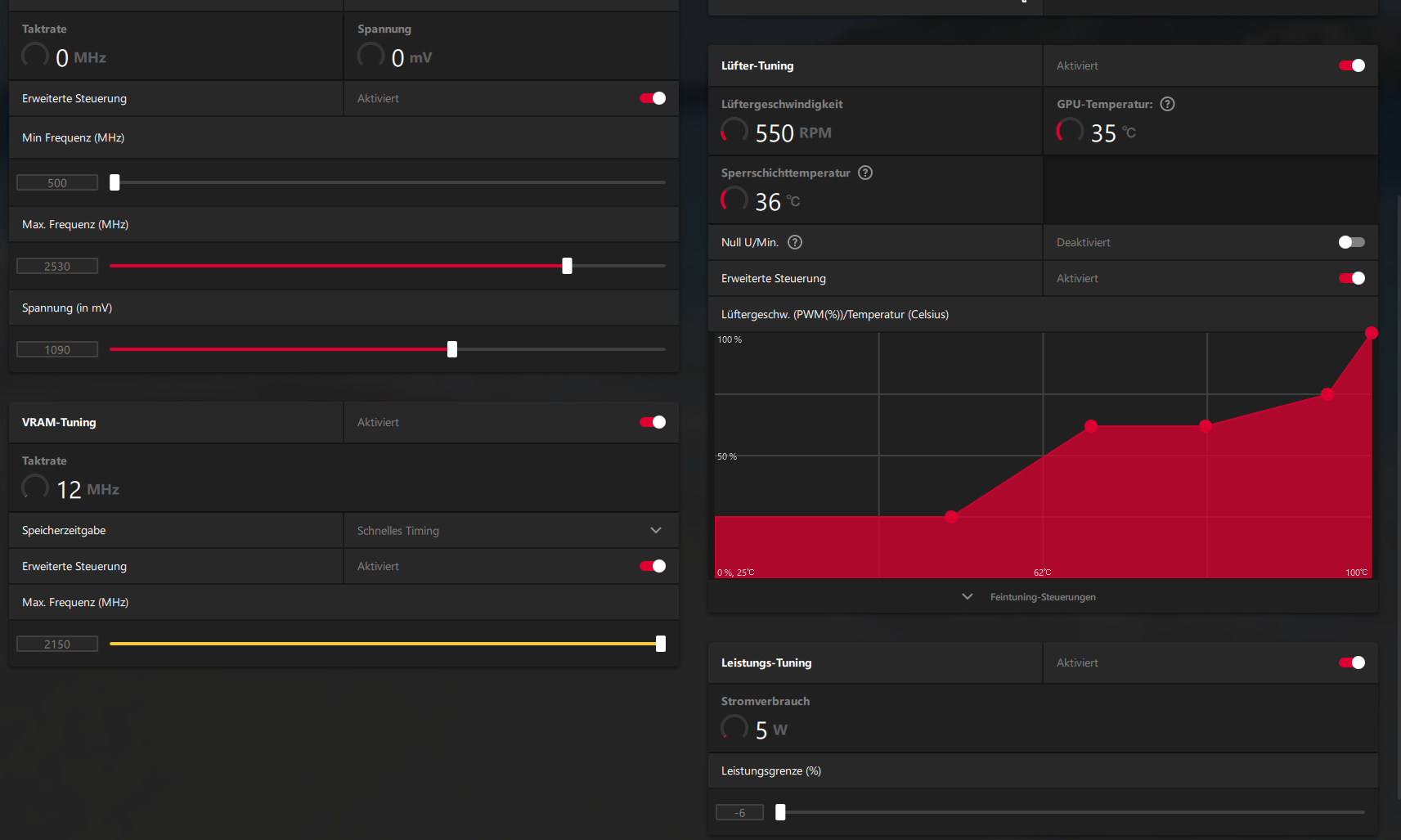Toggle GPU Erweiterte Steuerung above Min Frequenz
Screen dimensions: 1401x840
[653, 98]
